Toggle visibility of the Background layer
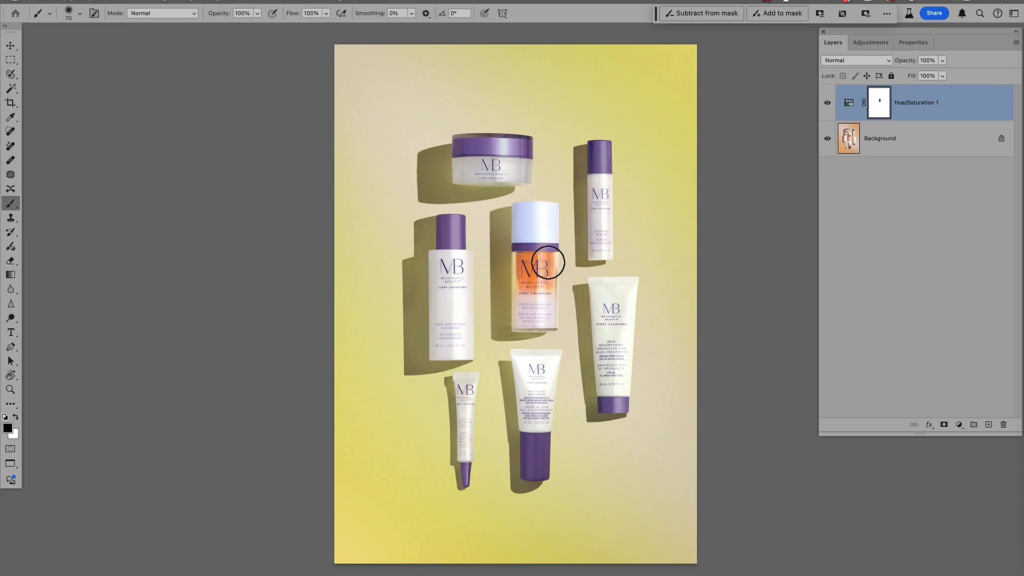The image size is (1024, 576). click(x=827, y=139)
